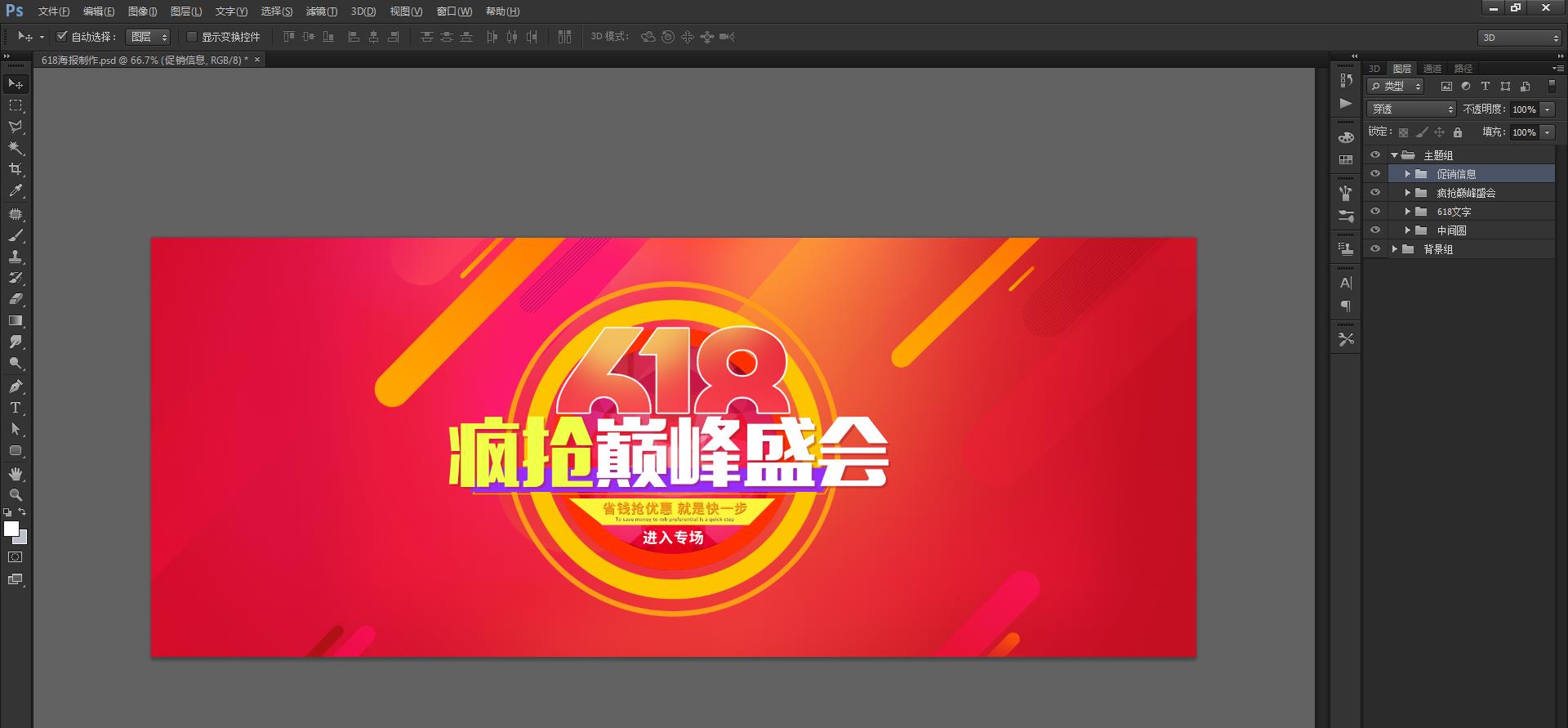Image resolution: width=1568 pixels, height=728 pixels.
Task: Activate the Crop tool
Action: click(16, 169)
